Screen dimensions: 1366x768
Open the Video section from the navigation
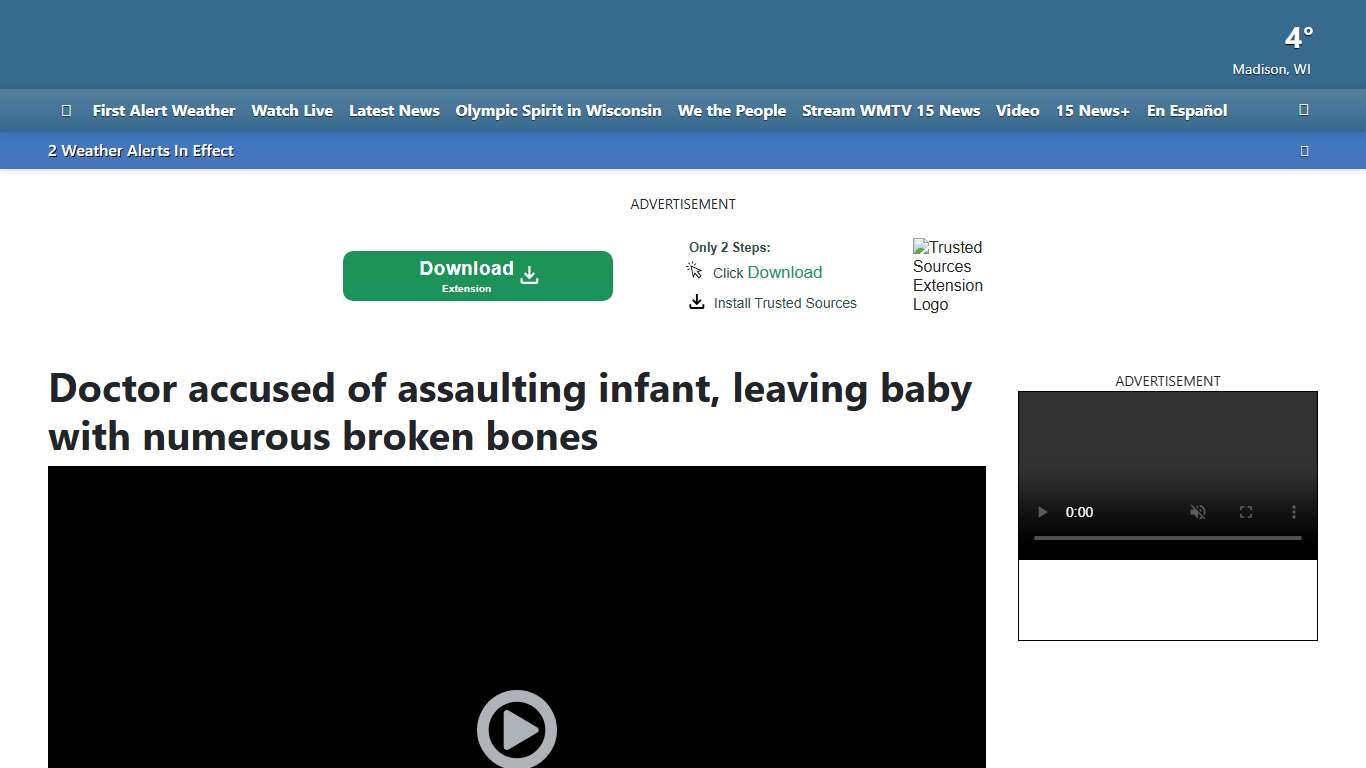click(1017, 110)
